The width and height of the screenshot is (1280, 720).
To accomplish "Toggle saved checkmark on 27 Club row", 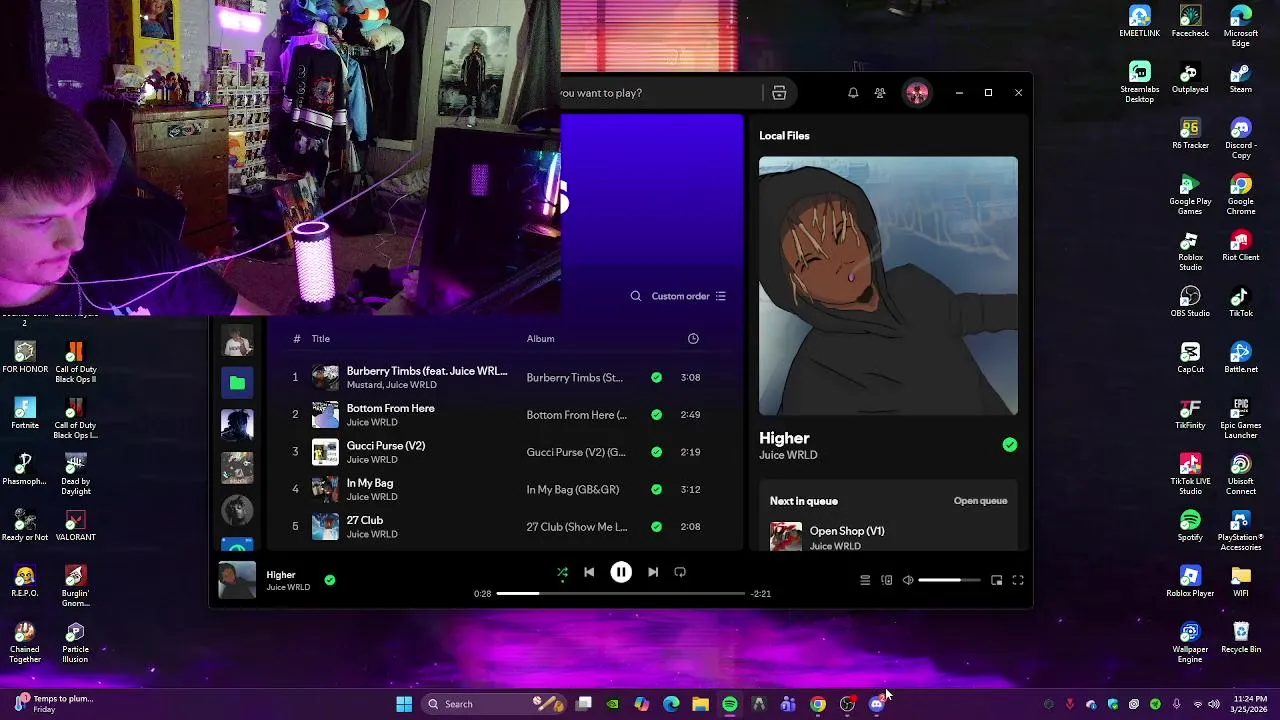I will click(x=656, y=526).
